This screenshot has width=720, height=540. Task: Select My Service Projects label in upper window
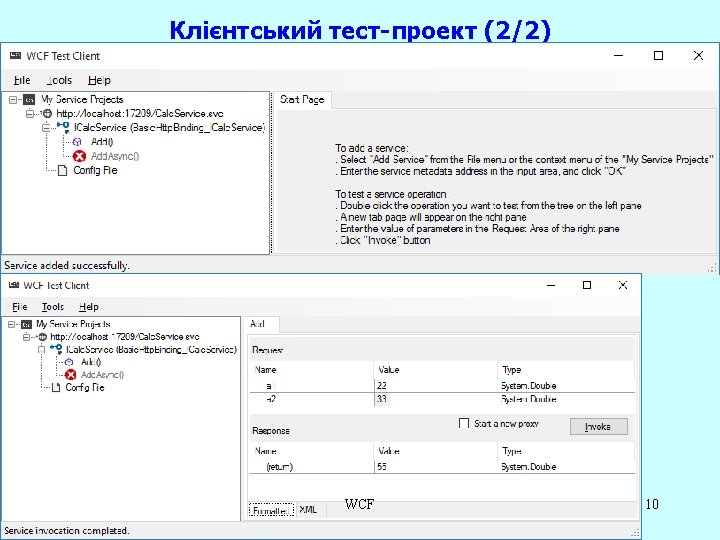pyautogui.click(x=82, y=100)
